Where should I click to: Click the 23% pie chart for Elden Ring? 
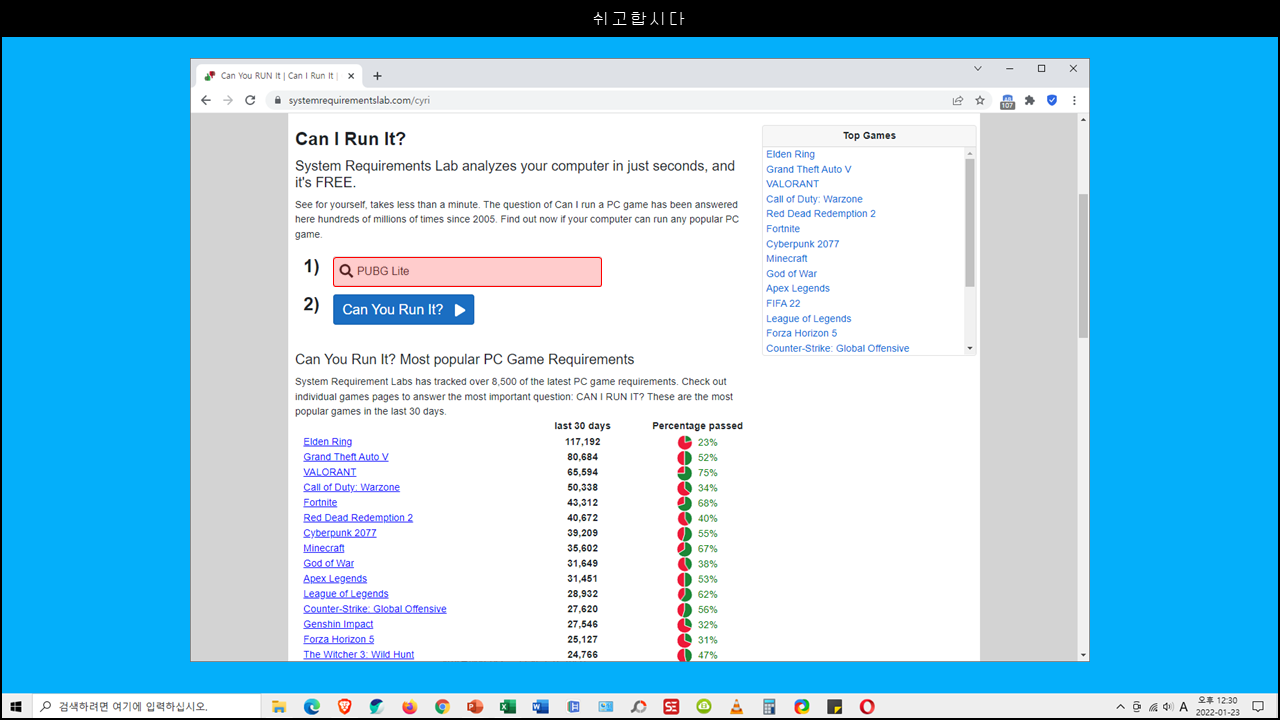click(x=685, y=442)
